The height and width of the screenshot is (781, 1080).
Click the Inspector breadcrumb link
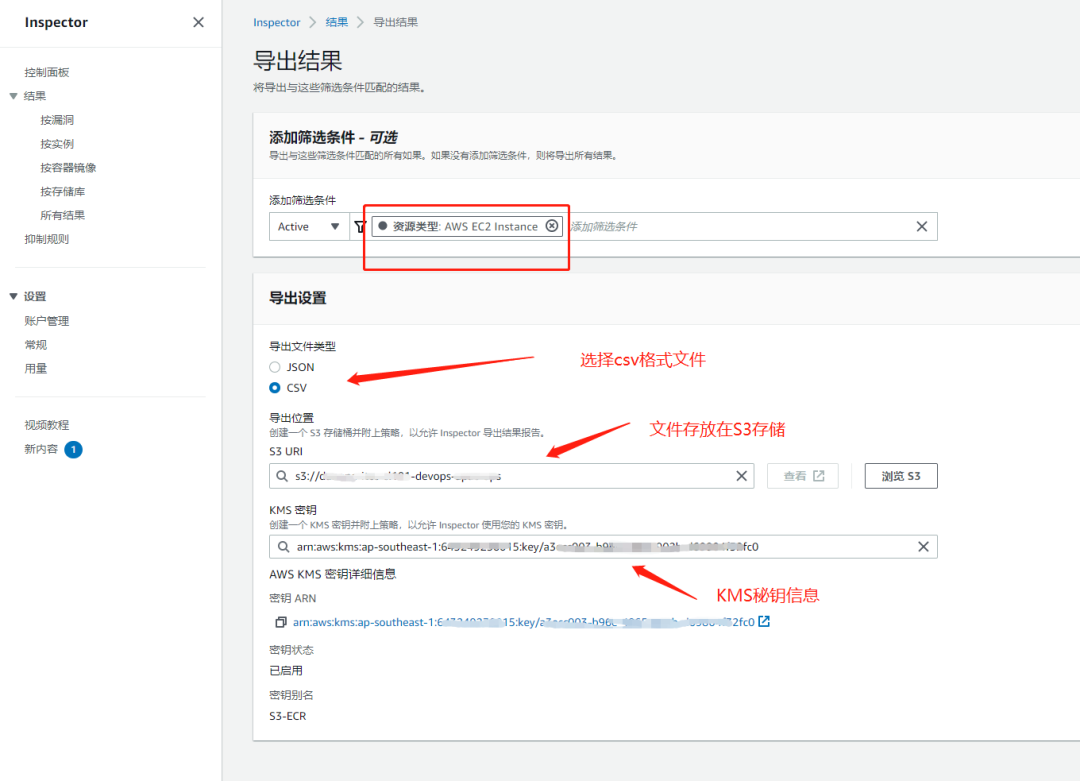[x=276, y=21]
